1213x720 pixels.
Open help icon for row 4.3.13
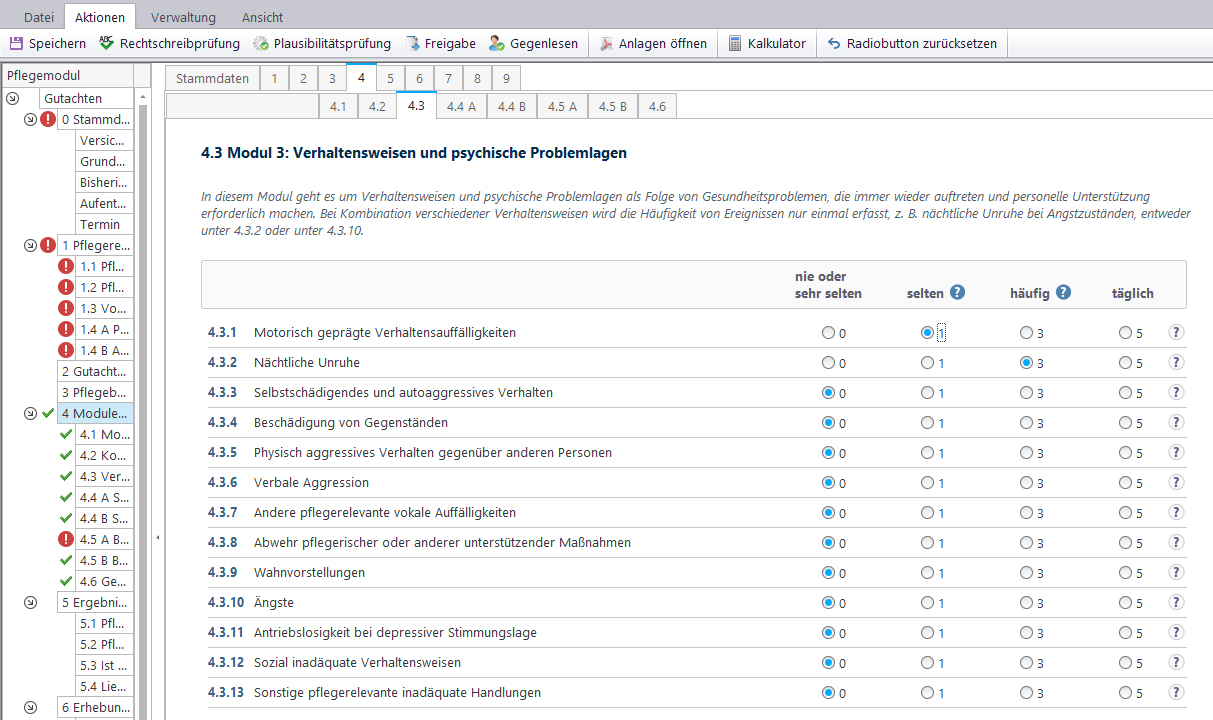(x=1176, y=693)
